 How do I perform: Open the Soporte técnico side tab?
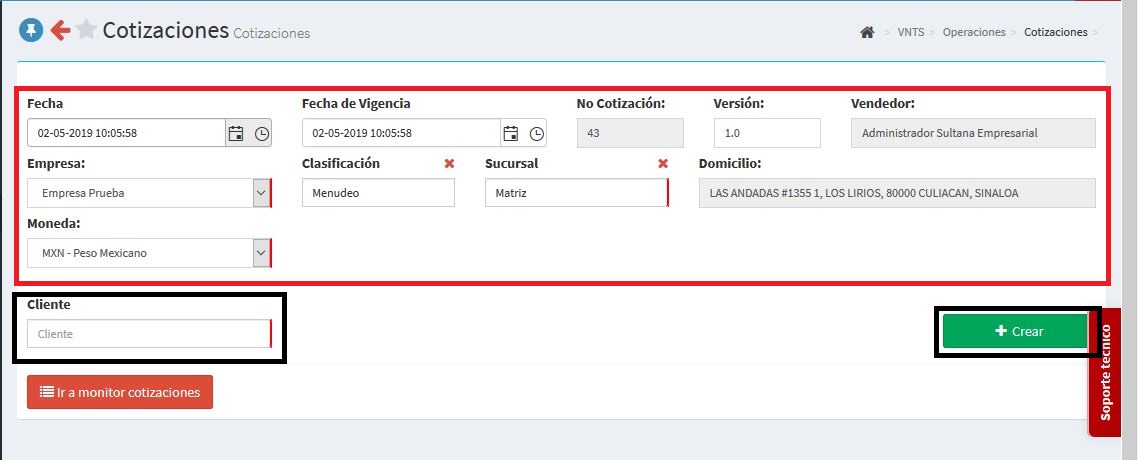tap(1105, 372)
